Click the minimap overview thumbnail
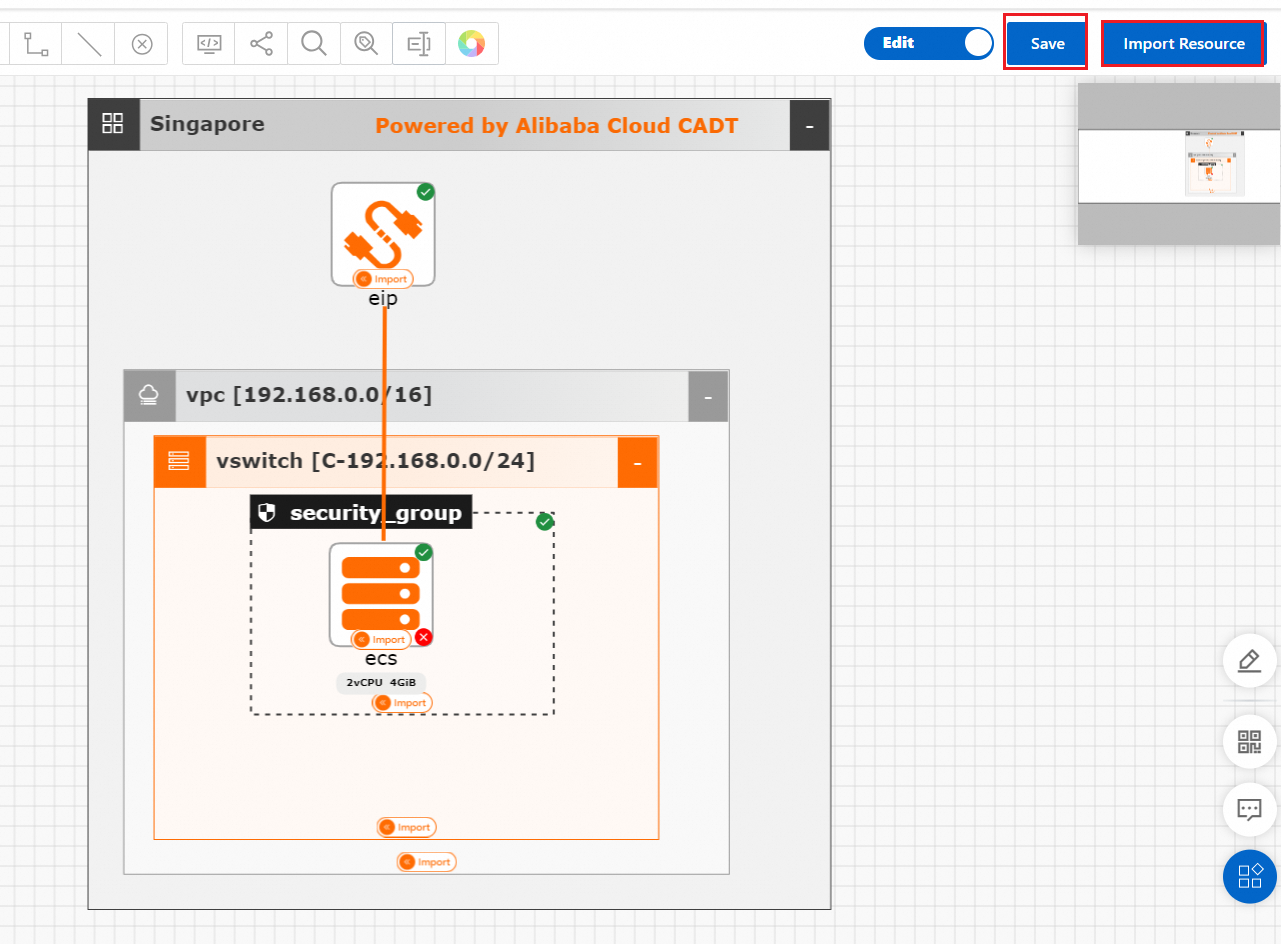The width and height of the screenshot is (1281, 944). [1179, 165]
